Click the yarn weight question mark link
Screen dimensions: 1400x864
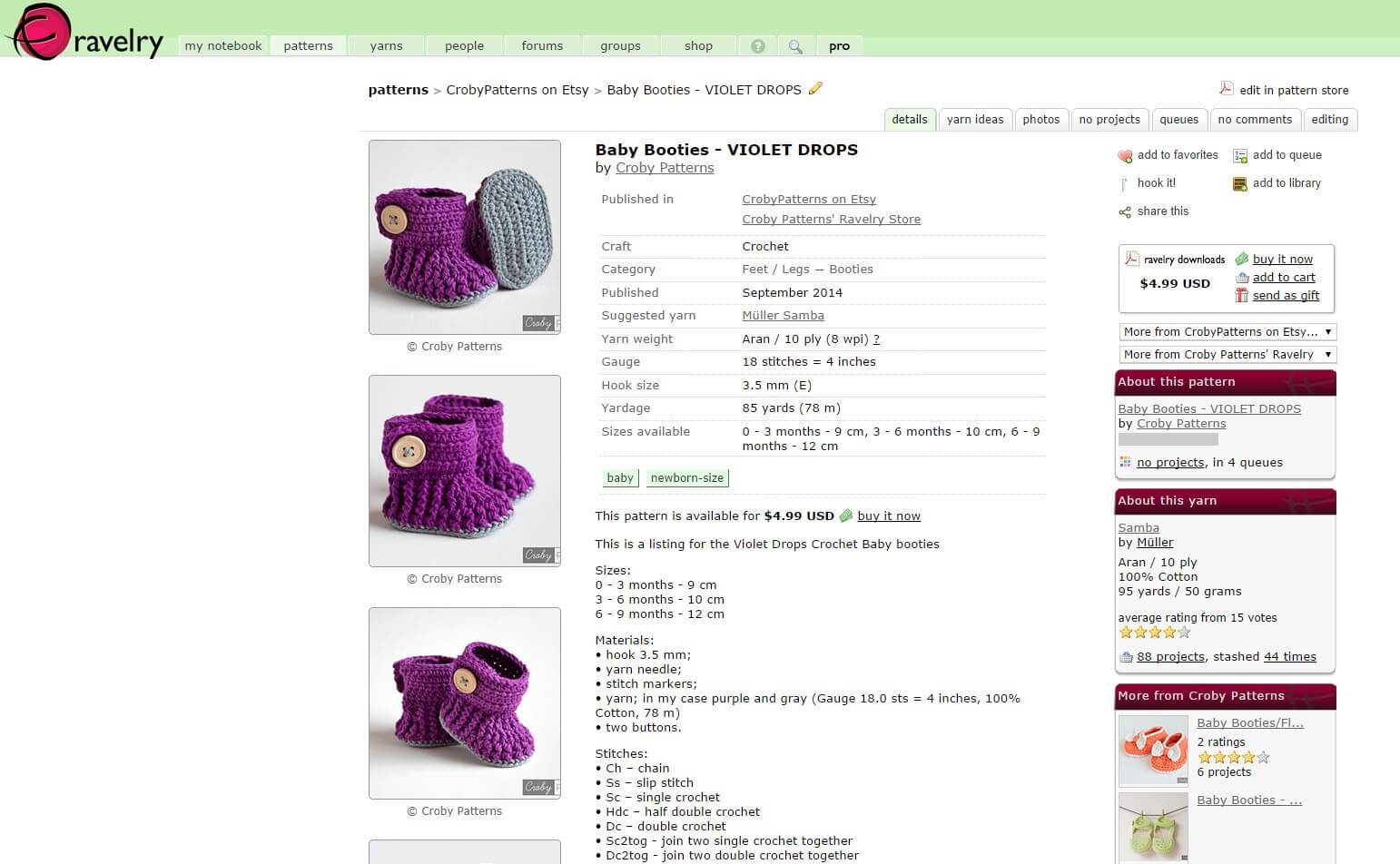(876, 339)
